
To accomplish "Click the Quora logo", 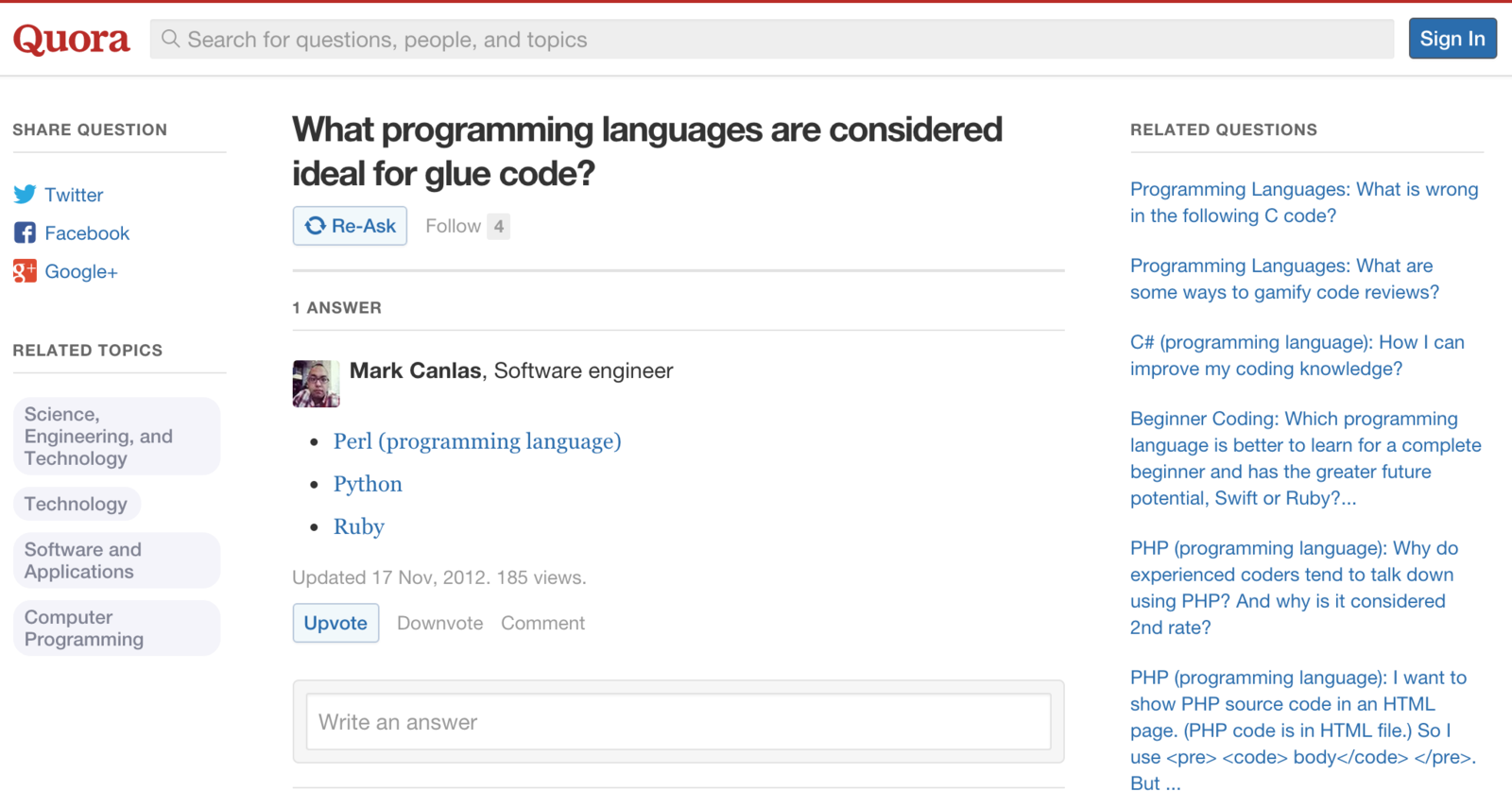I will coord(71,40).
